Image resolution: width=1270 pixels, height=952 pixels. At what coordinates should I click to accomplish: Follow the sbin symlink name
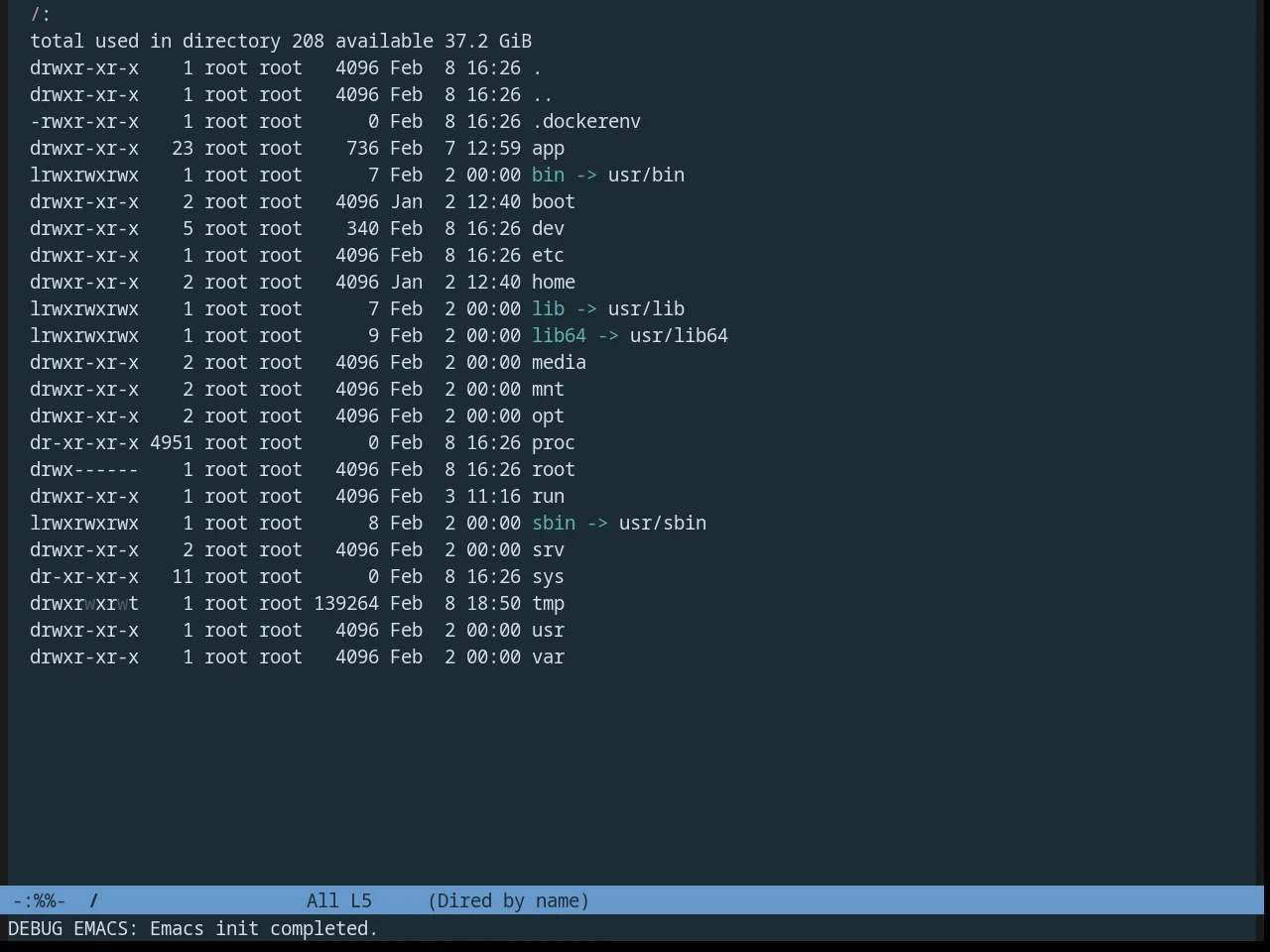[554, 524]
